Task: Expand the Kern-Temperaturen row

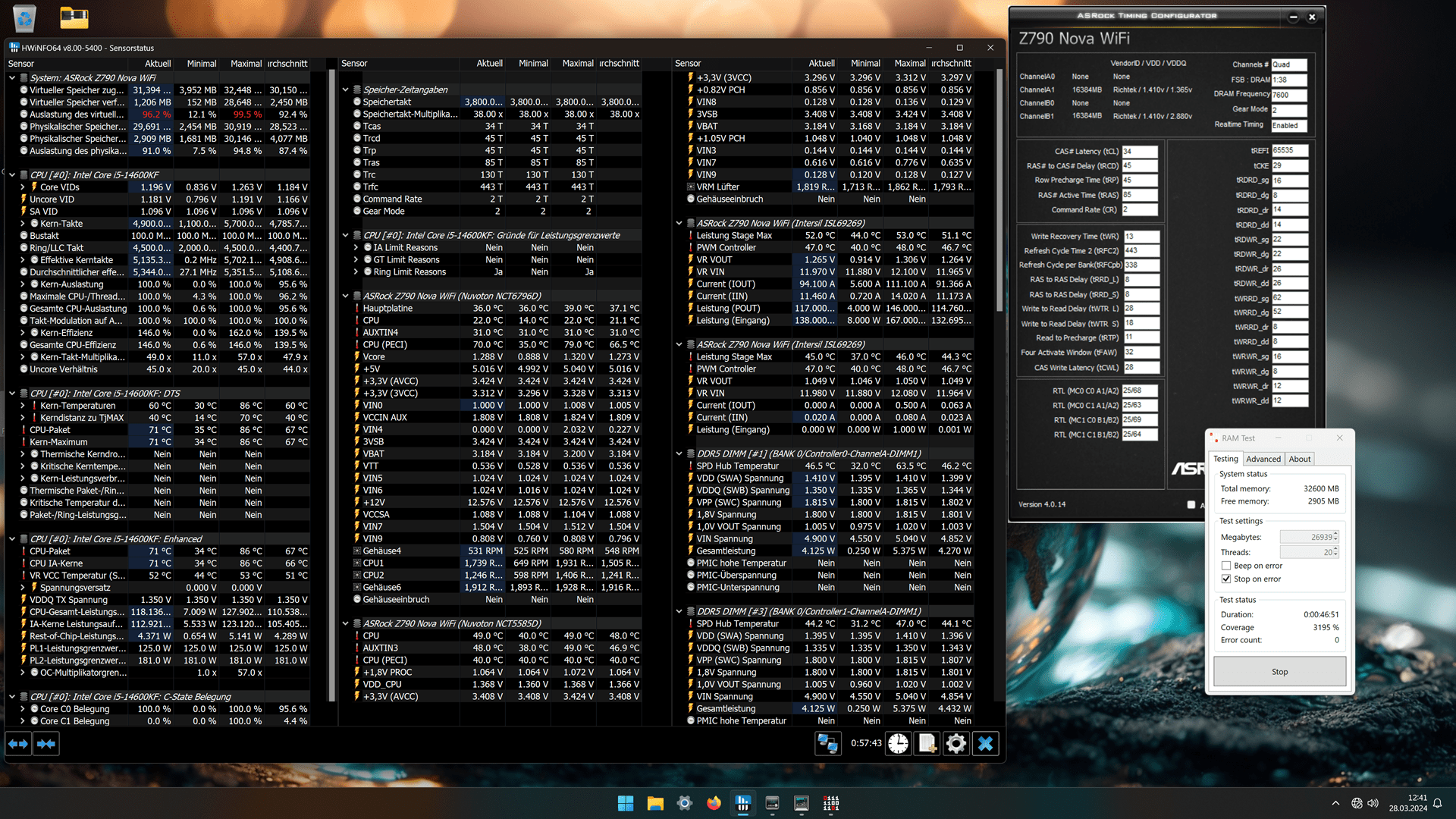Action: pyautogui.click(x=23, y=405)
